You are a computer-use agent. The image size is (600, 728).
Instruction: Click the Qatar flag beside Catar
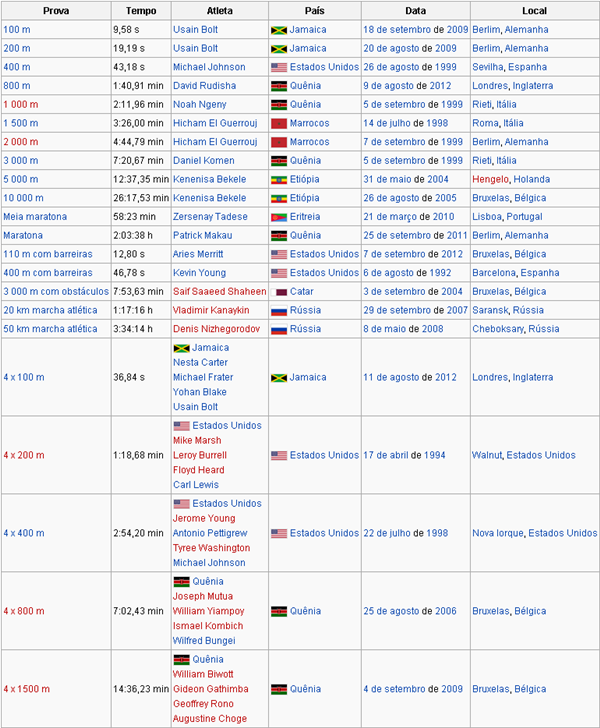pyautogui.click(x=279, y=292)
